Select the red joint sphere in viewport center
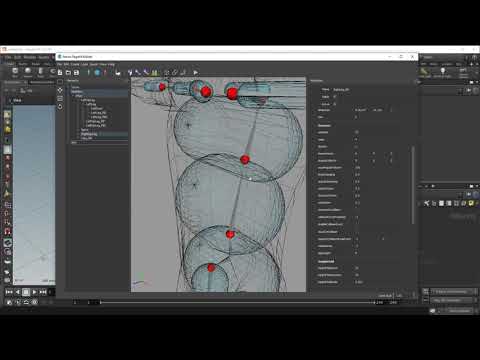This screenshot has width=480, height=360. tap(245, 160)
